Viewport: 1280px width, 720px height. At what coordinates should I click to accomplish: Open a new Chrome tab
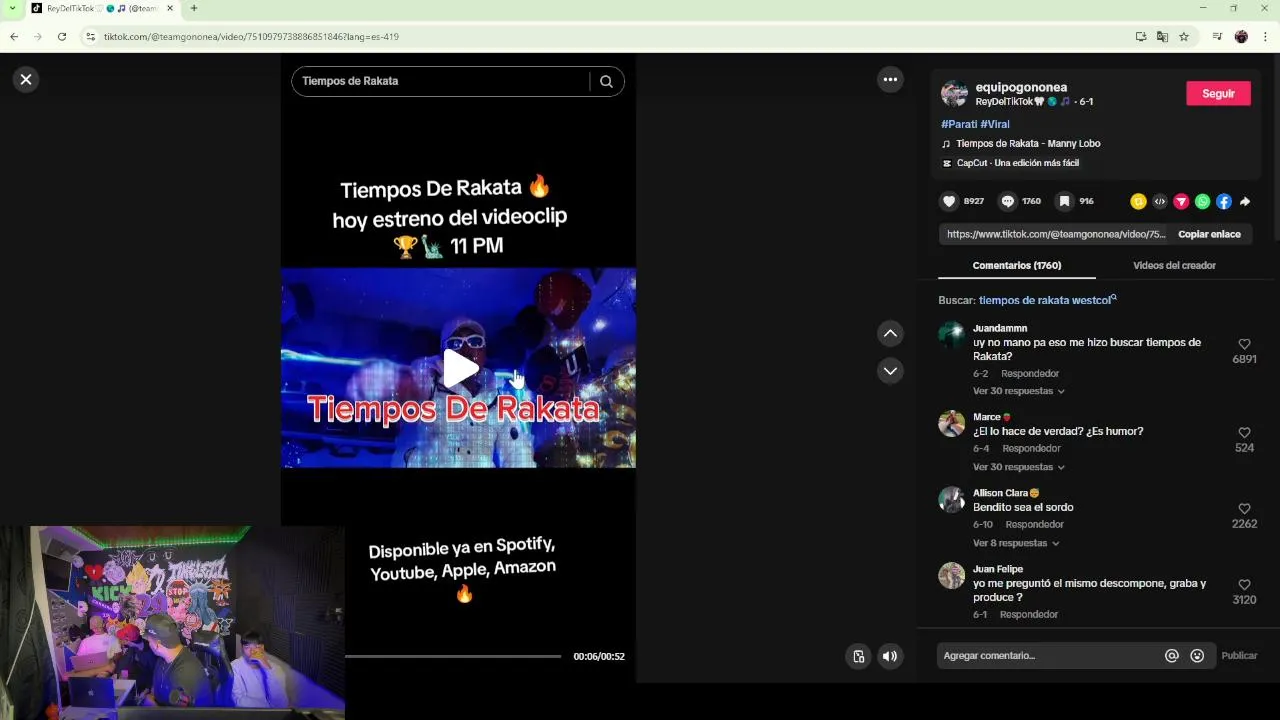(194, 8)
